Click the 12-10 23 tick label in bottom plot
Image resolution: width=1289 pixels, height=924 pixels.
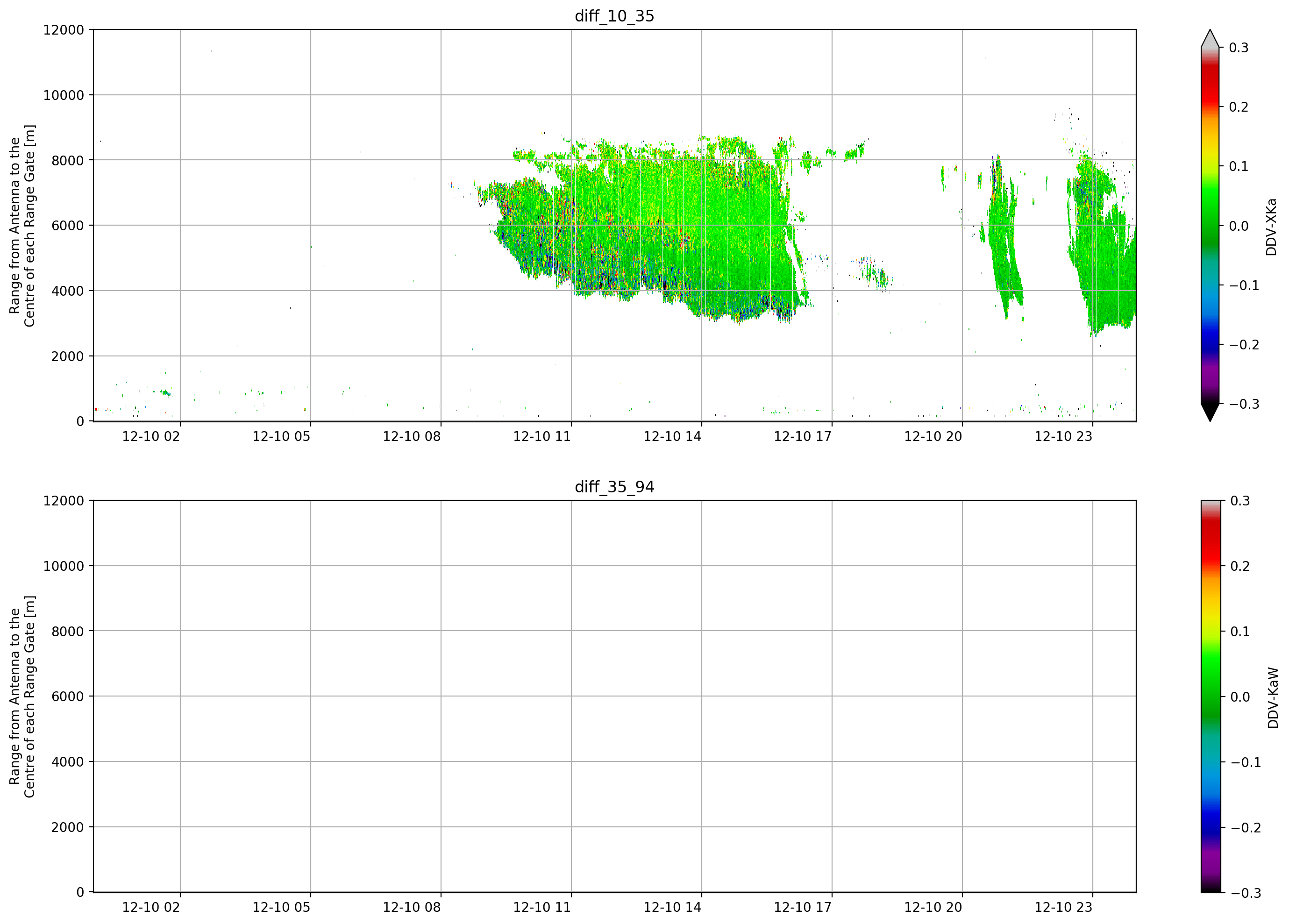click(1063, 908)
